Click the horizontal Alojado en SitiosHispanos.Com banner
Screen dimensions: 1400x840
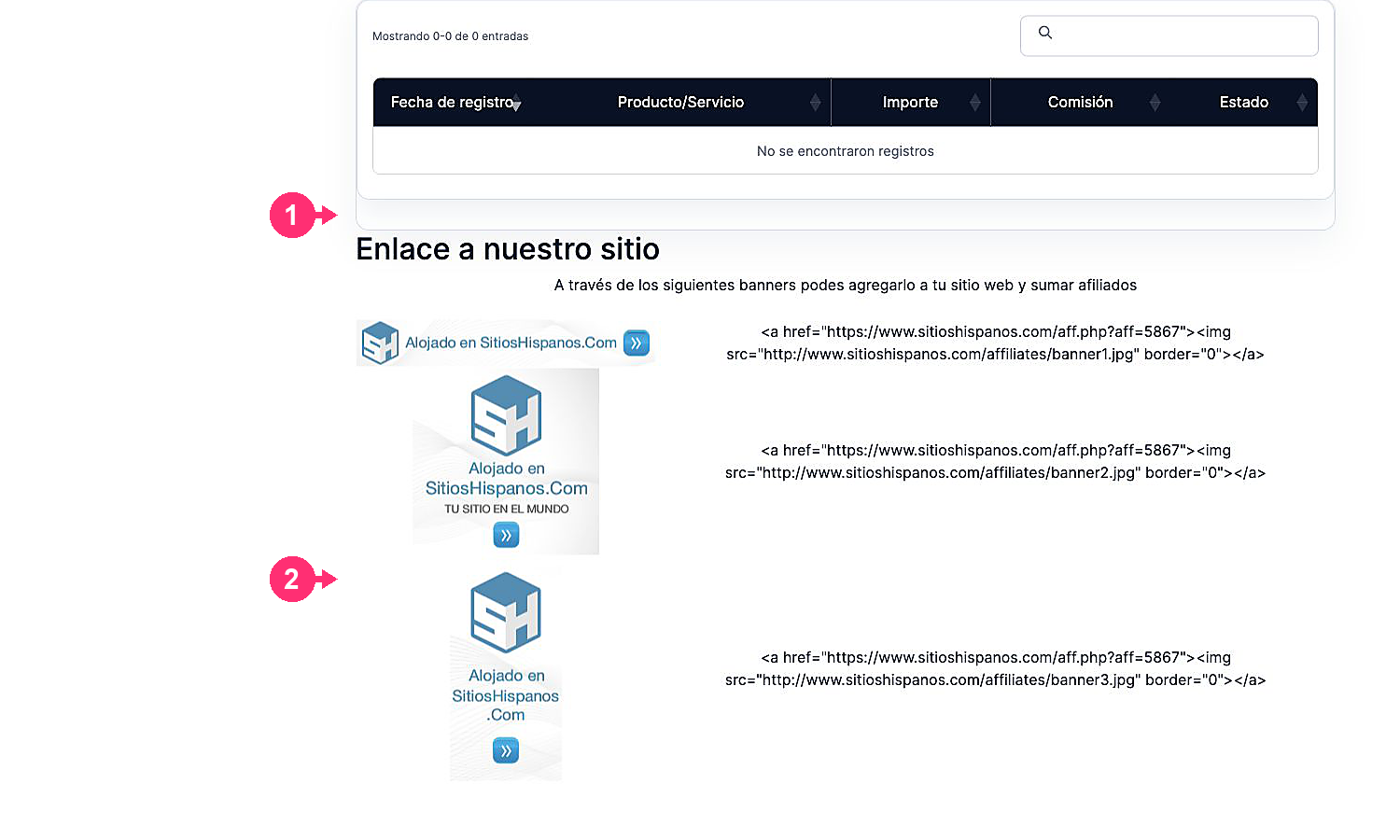506,343
